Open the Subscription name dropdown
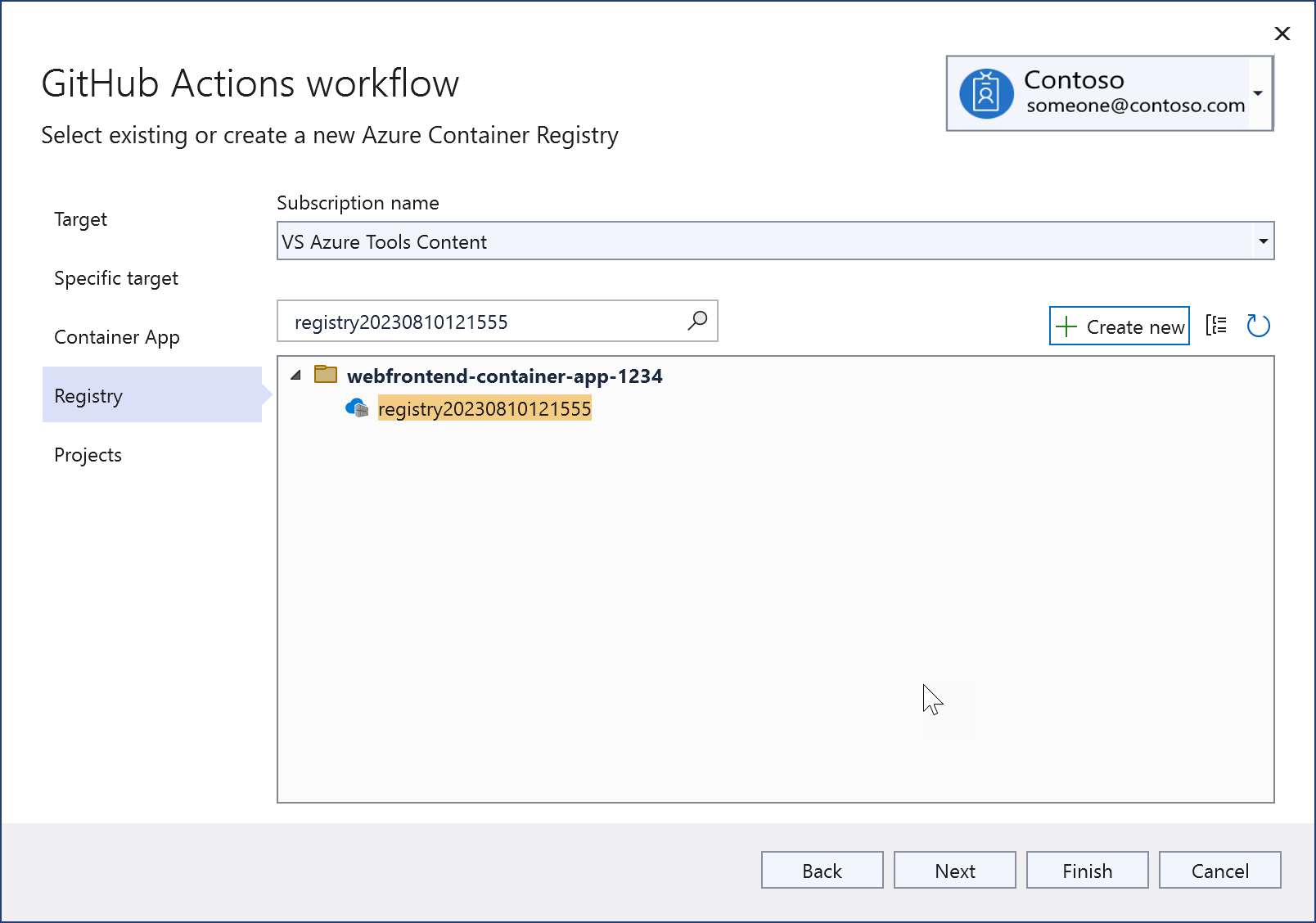This screenshot has height=923, width=1316. pos(1263,241)
